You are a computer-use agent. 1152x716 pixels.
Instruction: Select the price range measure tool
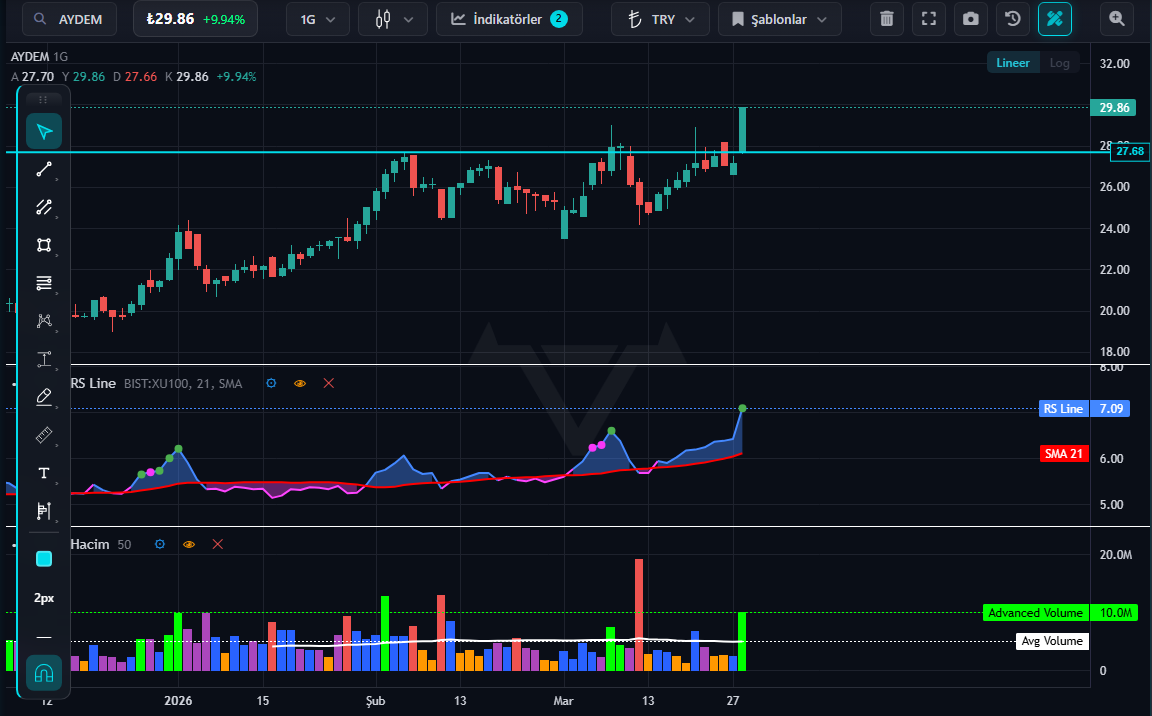click(44, 359)
